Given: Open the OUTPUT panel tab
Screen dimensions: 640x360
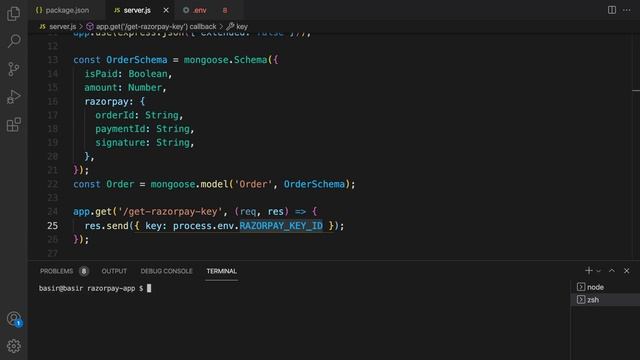Looking at the screenshot, I should 114,271.
